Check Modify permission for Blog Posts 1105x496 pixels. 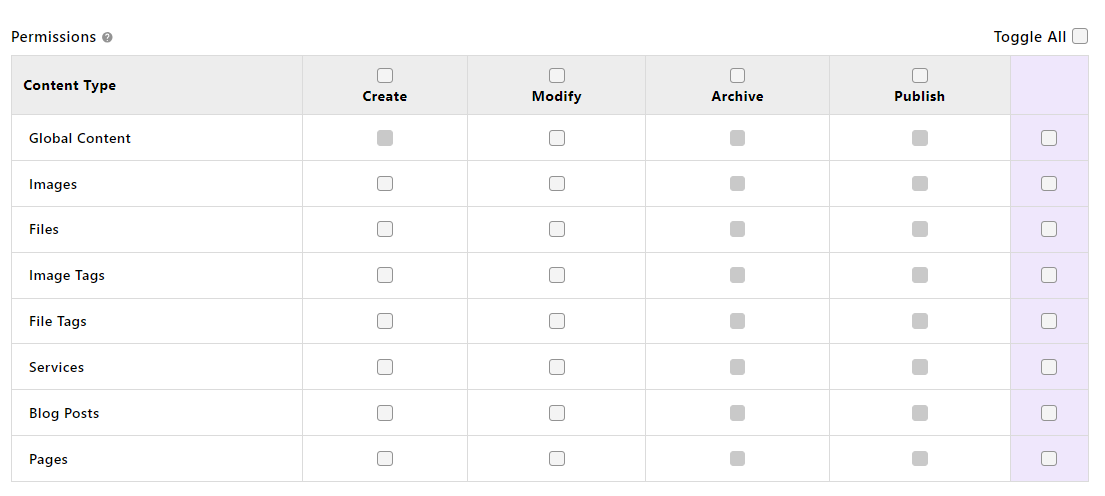(557, 413)
